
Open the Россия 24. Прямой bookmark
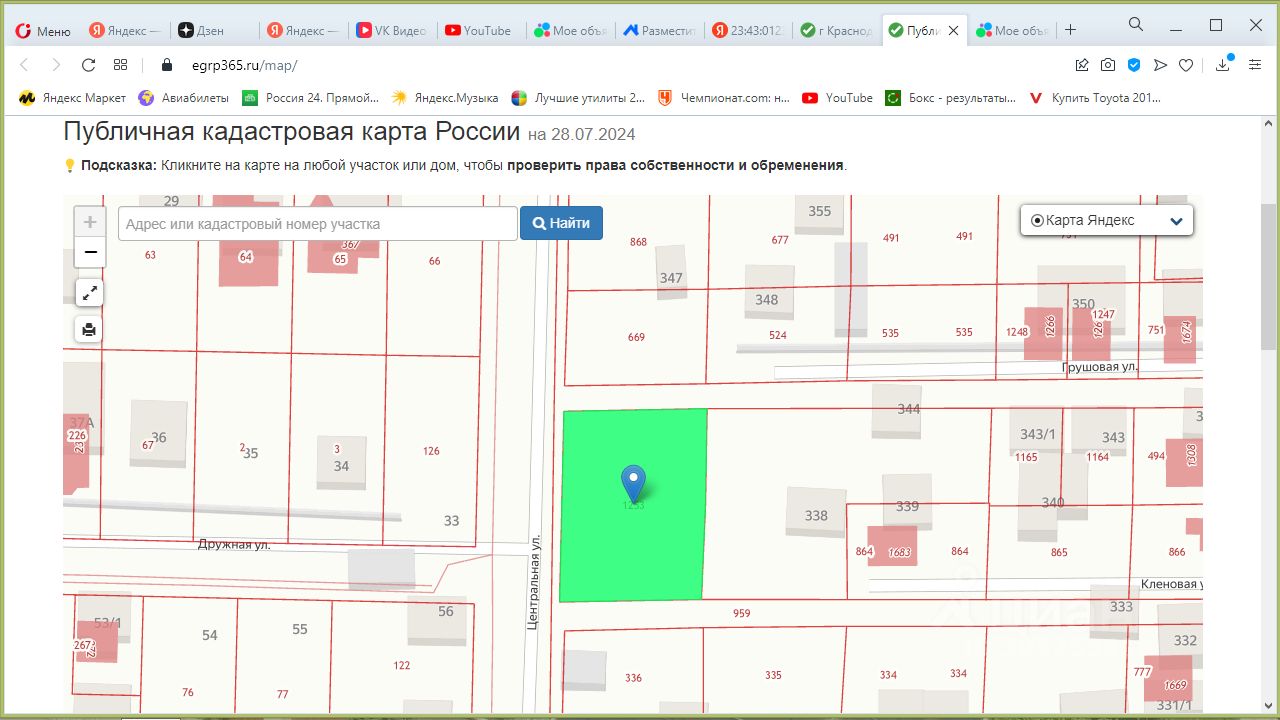click(x=311, y=98)
